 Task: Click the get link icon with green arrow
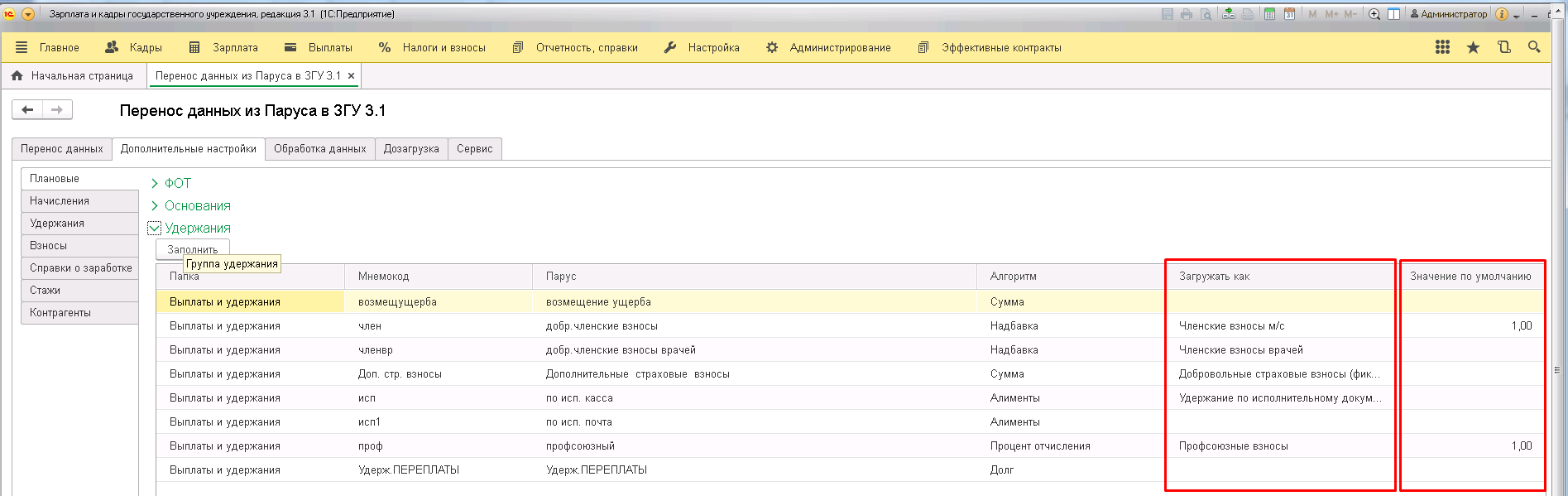[1228, 14]
